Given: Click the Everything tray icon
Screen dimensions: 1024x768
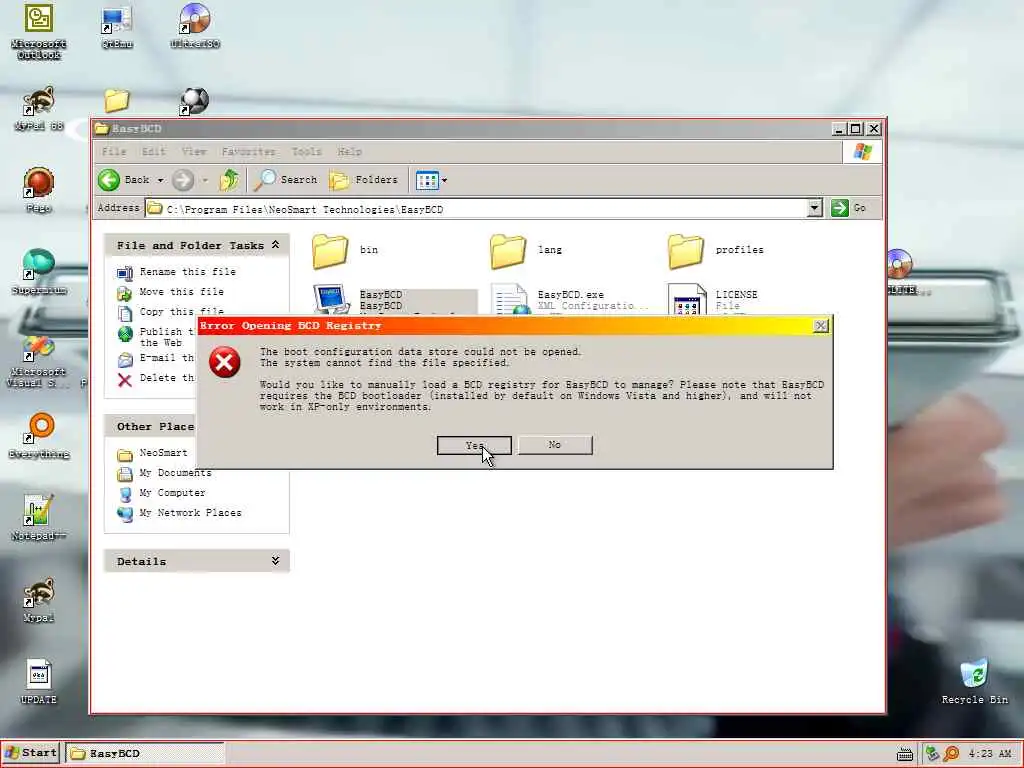Looking at the screenshot, I should point(952,754).
